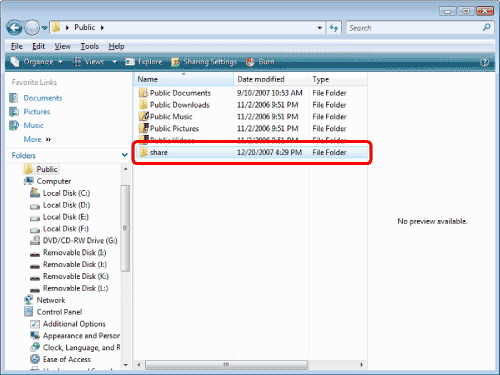Screen dimensions: 500x375
Task: Select Removable Disk (I:) in the tree
Action: tap(75, 253)
